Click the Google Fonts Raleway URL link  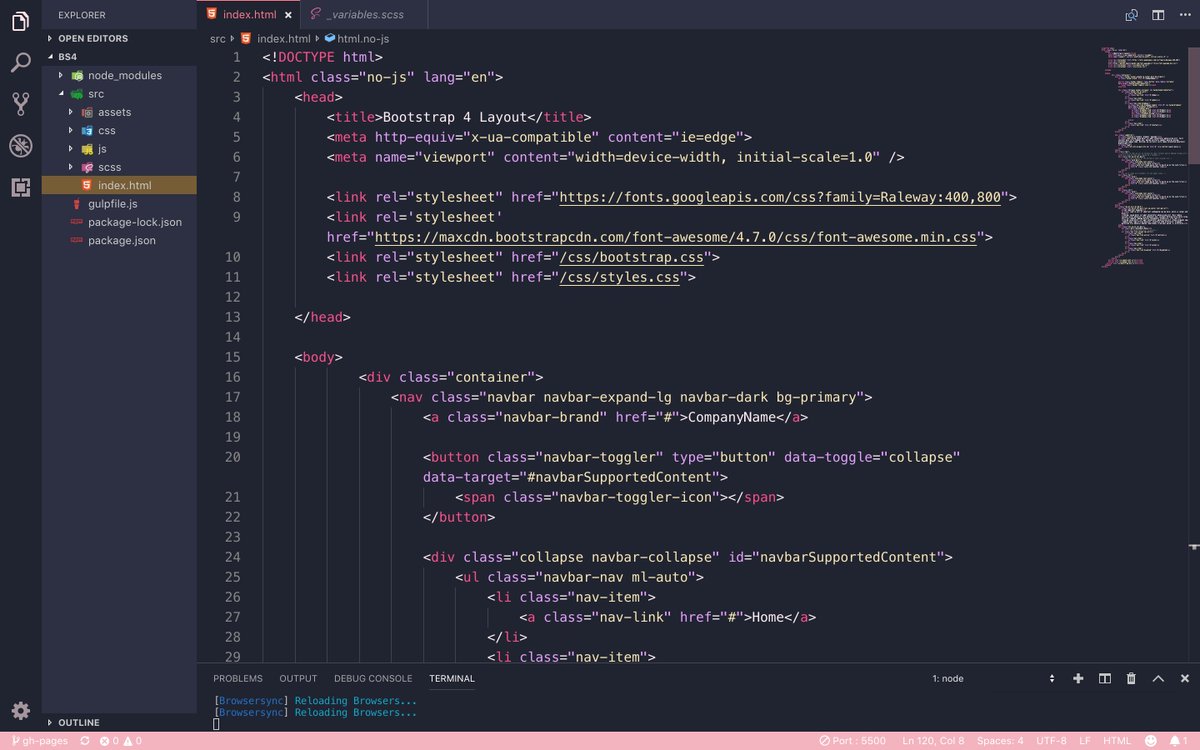[780, 197]
